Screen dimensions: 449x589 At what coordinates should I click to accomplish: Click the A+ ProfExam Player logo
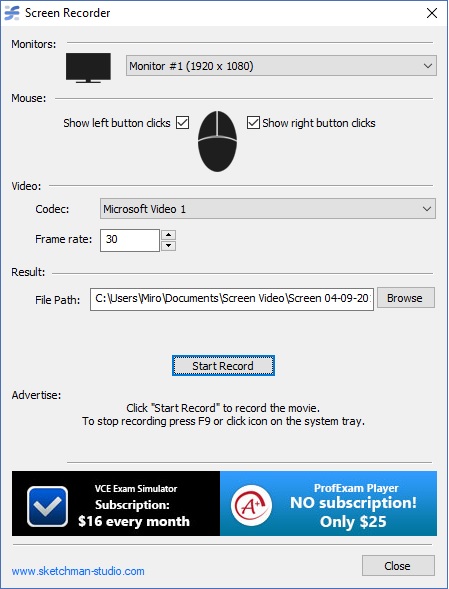click(x=251, y=505)
